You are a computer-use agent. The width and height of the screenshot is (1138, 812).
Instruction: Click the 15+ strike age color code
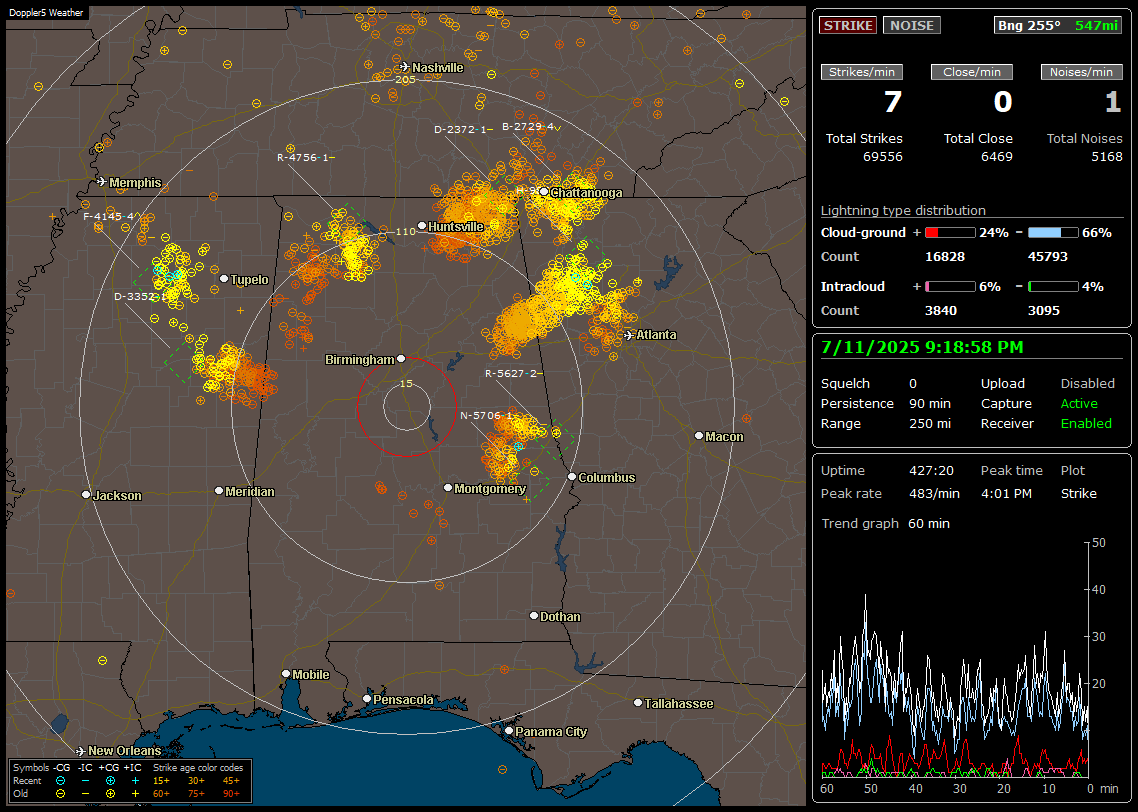coord(161,781)
